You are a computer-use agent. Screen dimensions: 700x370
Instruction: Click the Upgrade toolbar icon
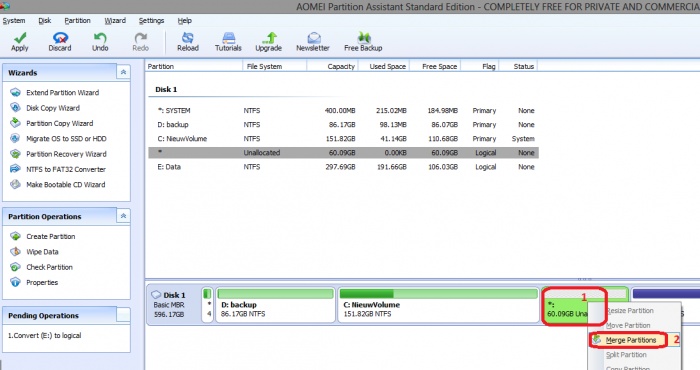(x=269, y=38)
